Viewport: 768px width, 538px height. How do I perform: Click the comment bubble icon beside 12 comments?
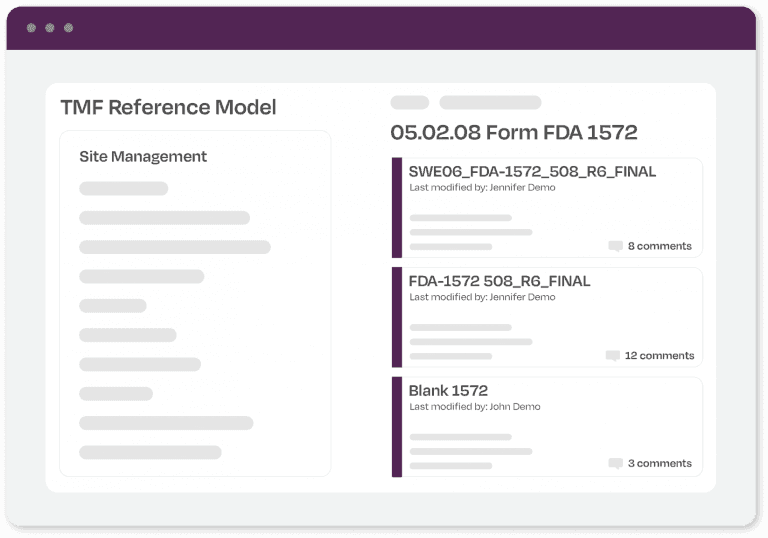tap(612, 356)
